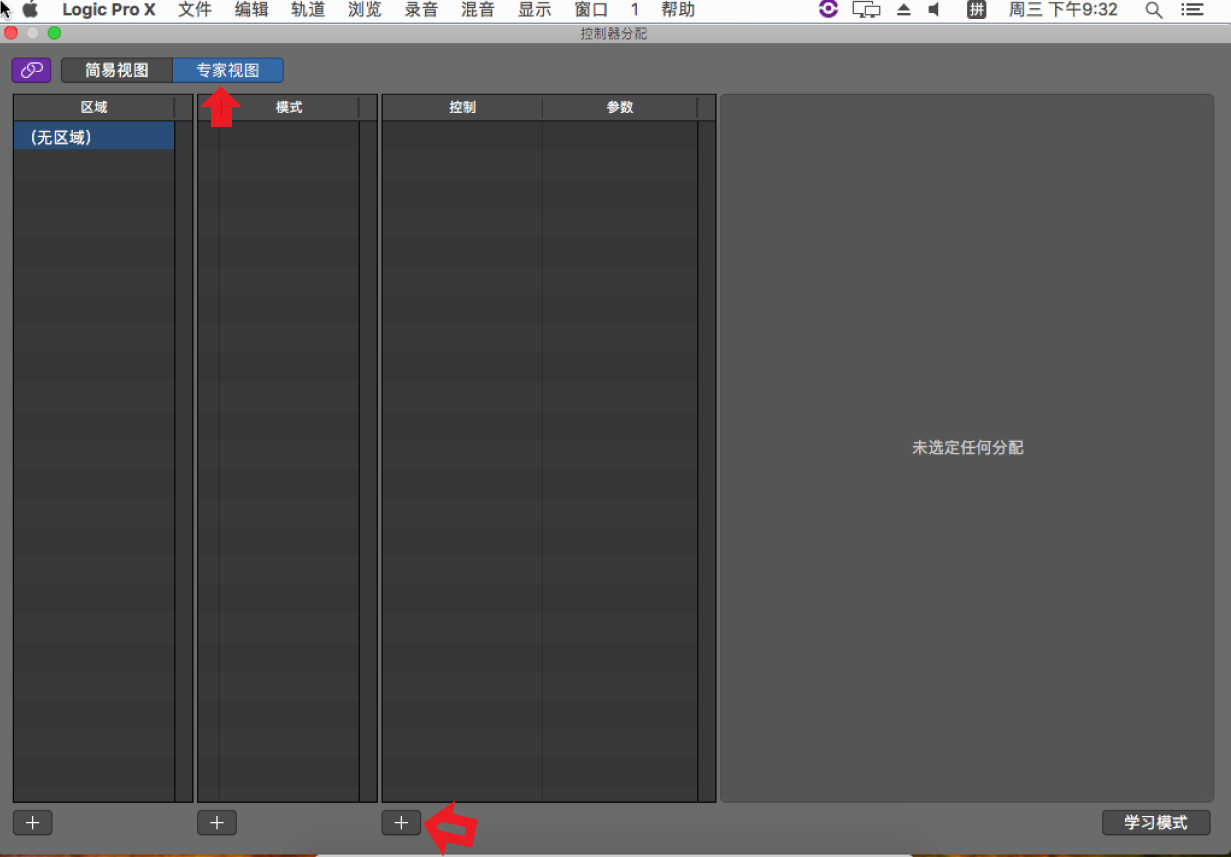This screenshot has height=857, width=1231.
Task: Click the volume speaker icon in menu bar
Action: click(x=934, y=10)
